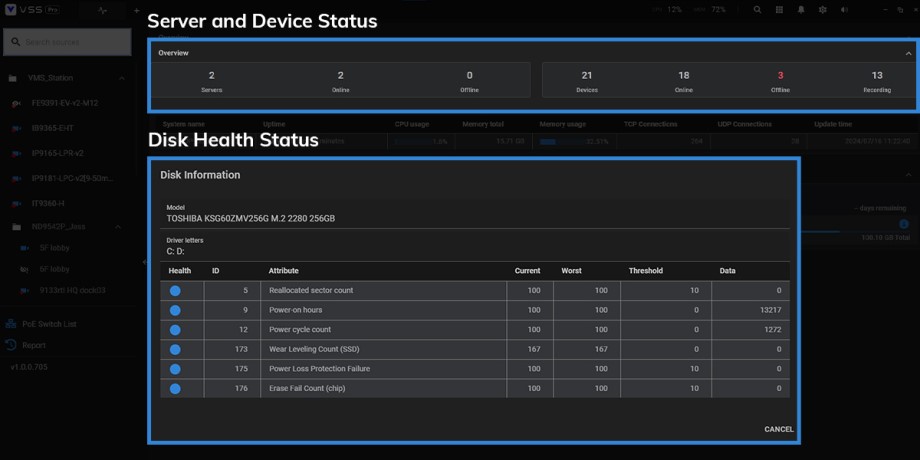Add a new tab with plus button
Viewport: 920px width, 460px height.
[x=136, y=10]
